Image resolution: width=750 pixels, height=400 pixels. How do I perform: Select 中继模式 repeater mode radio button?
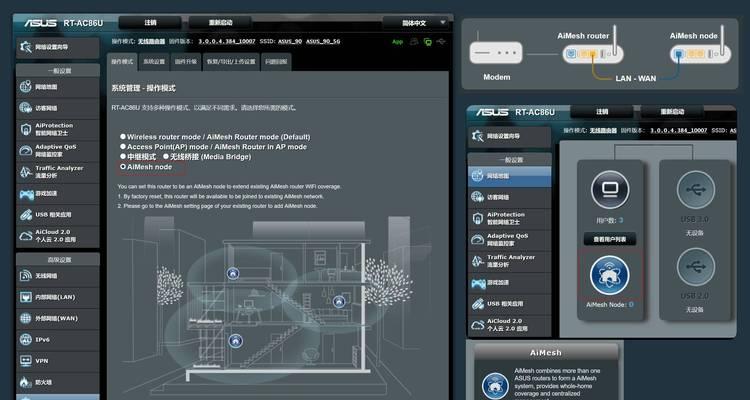coord(123,156)
